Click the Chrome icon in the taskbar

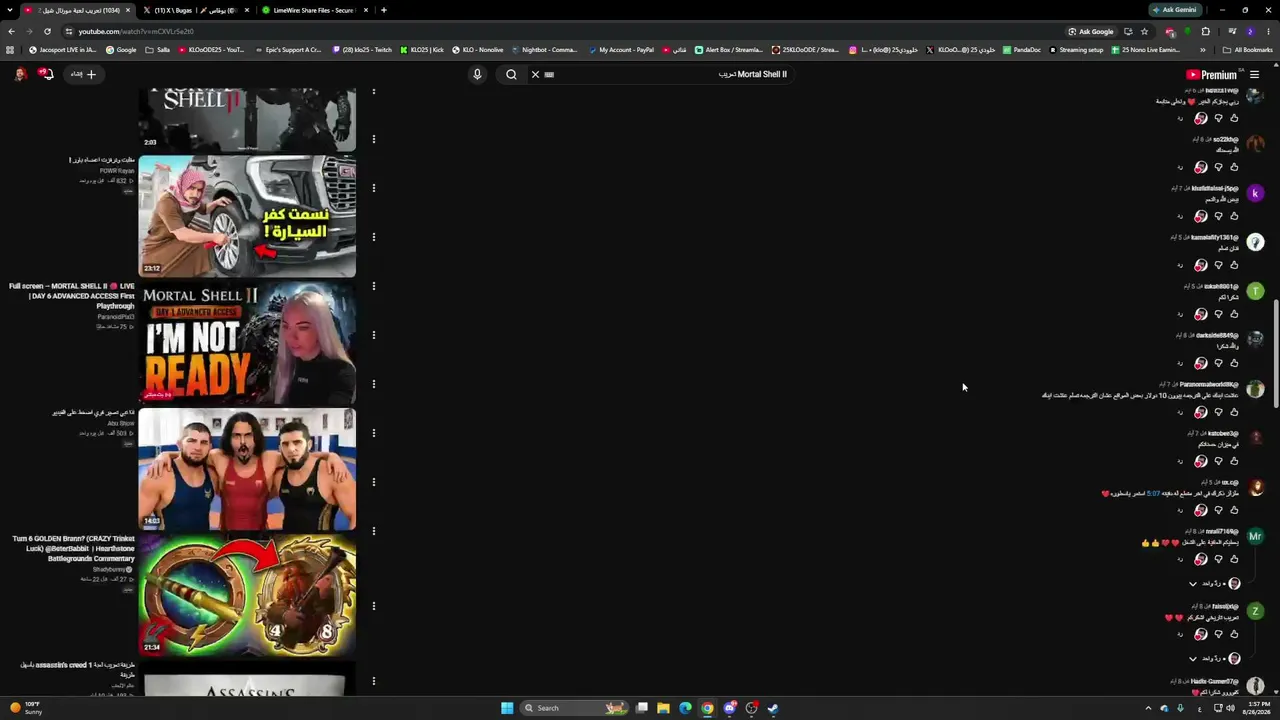[x=707, y=708]
